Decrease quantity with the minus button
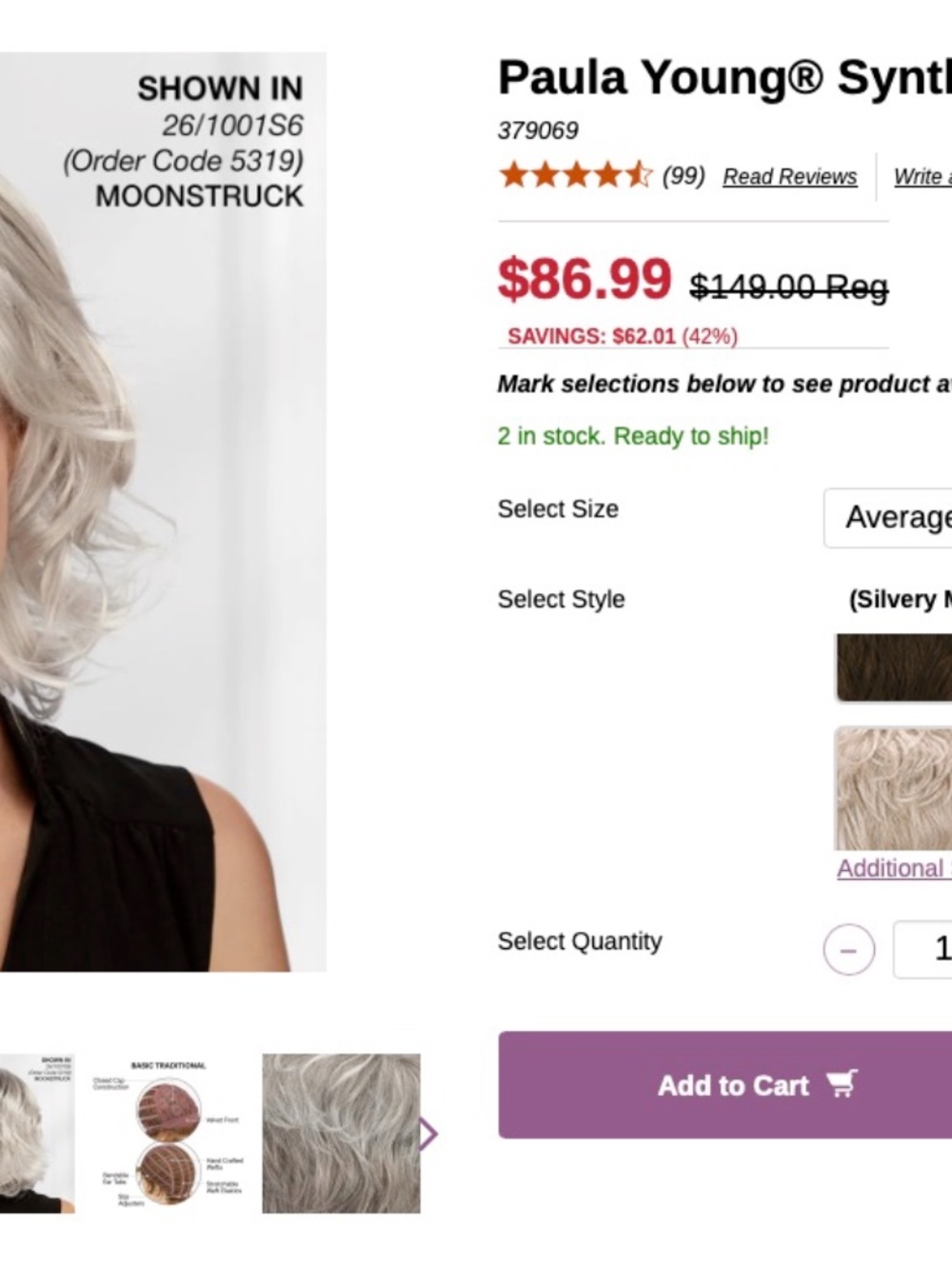This screenshot has height=1269, width=952. [849, 949]
